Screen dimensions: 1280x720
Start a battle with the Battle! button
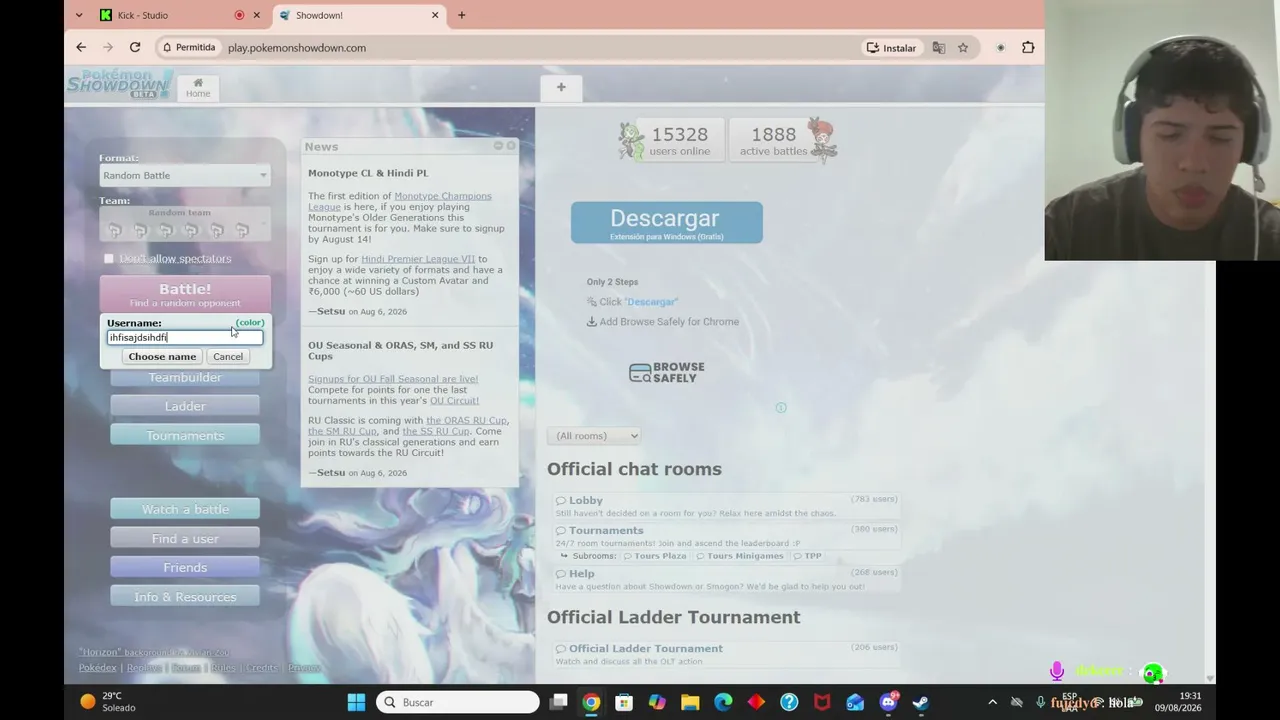(185, 294)
